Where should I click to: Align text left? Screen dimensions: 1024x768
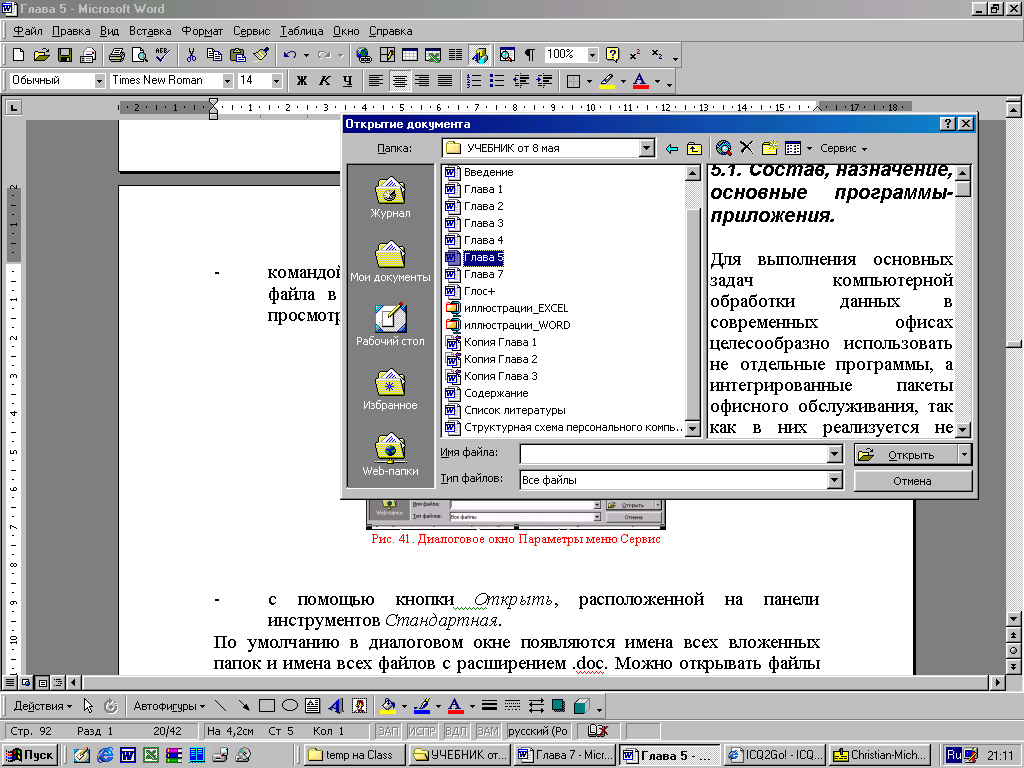point(376,81)
